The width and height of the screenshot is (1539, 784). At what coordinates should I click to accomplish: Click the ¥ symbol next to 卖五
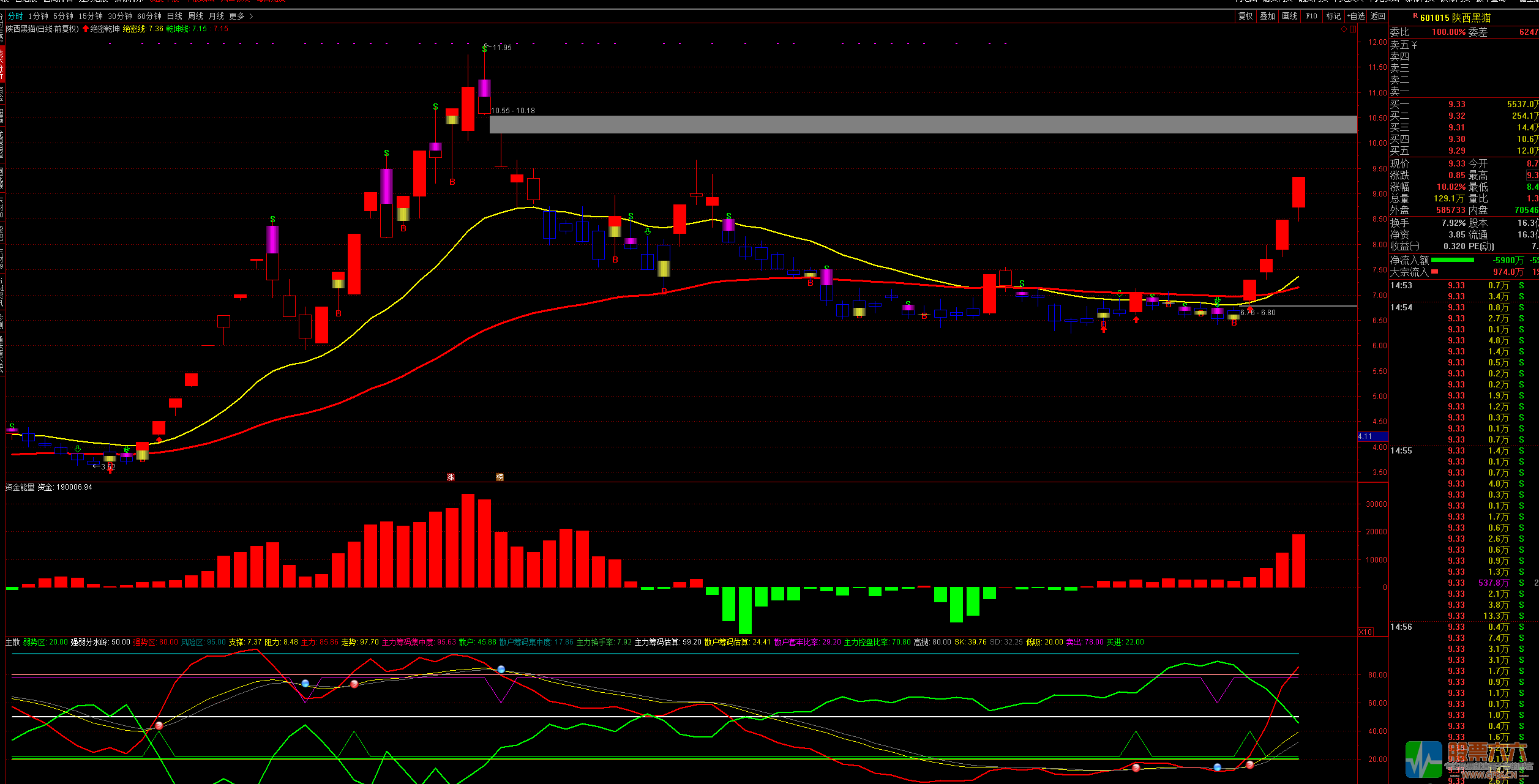1415,45
